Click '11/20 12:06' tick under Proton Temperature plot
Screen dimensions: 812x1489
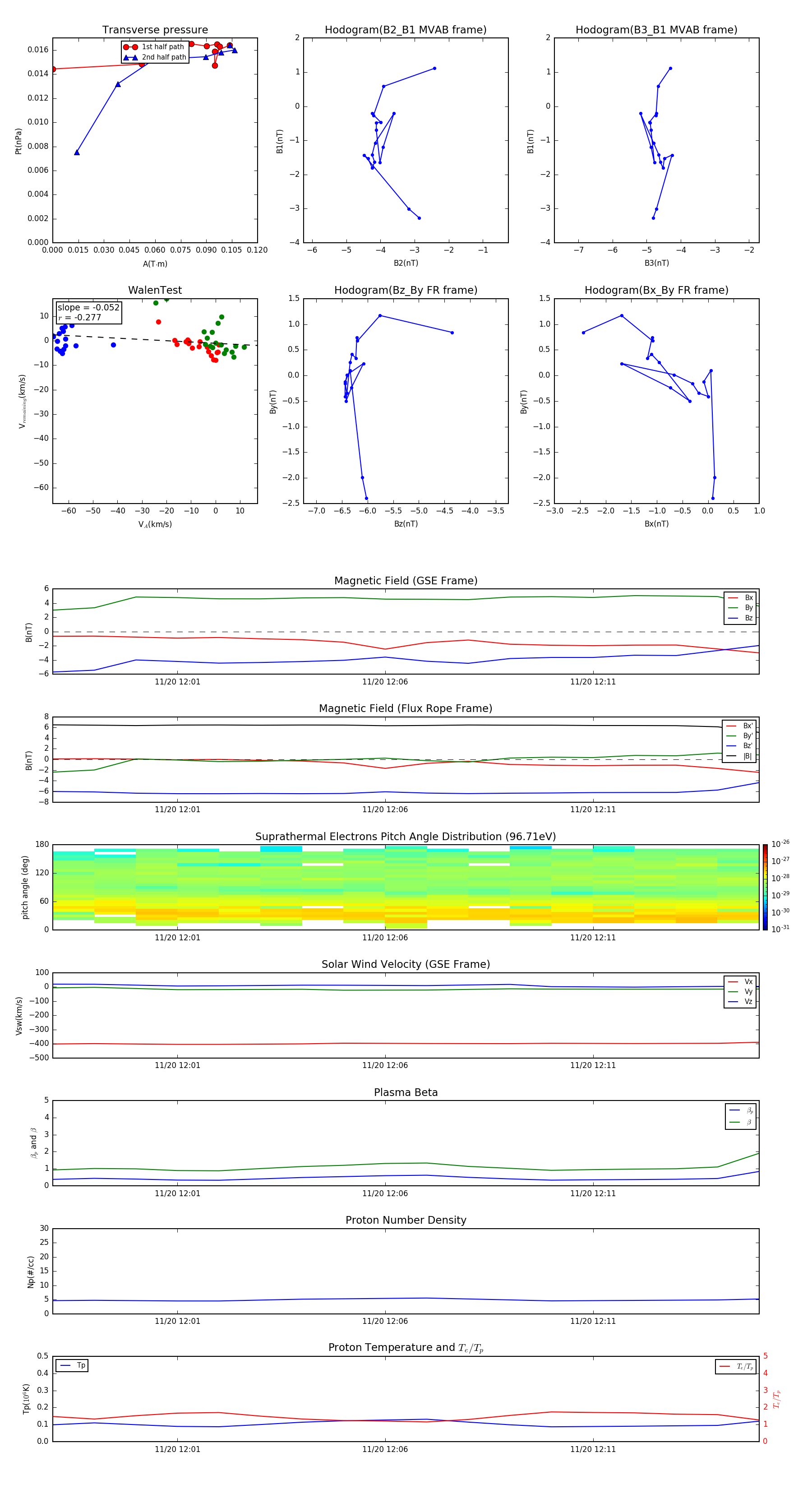pos(385,1449)
